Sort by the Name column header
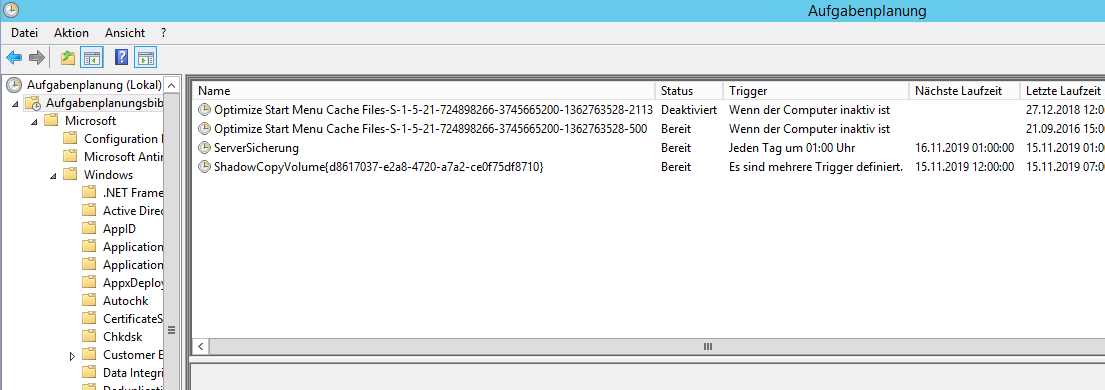Image resolution: width=1105 pixels, height=390 pixels. (x=424, y=91)
